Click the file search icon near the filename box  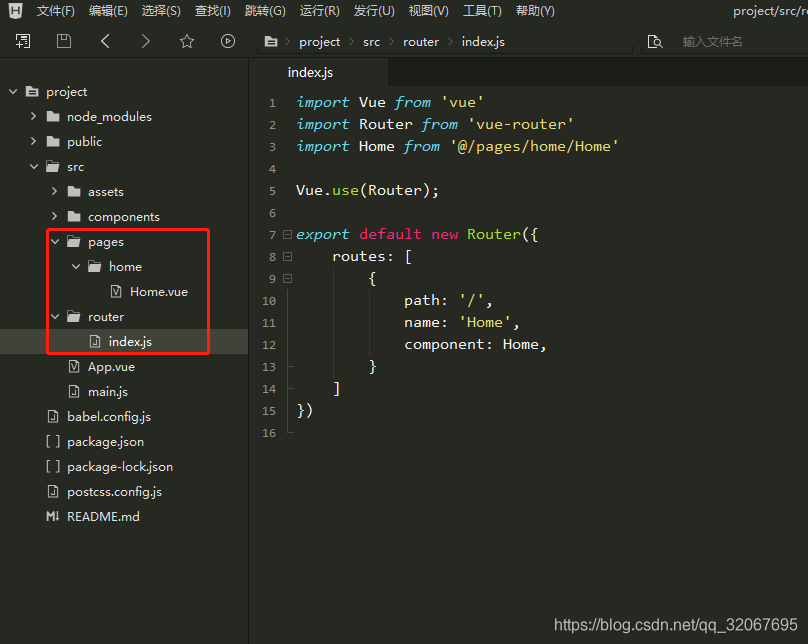click(655, 41)
